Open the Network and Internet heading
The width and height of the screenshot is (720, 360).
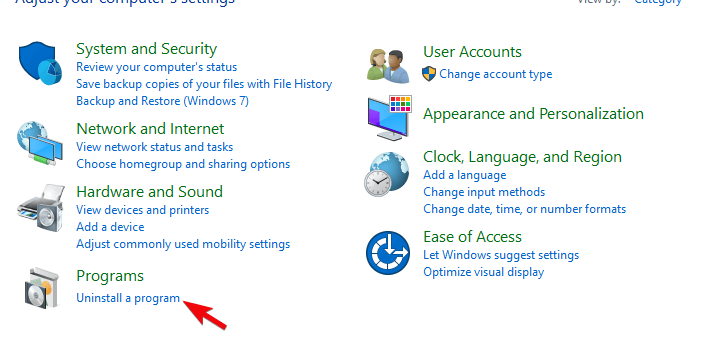[x=150, y=129]
